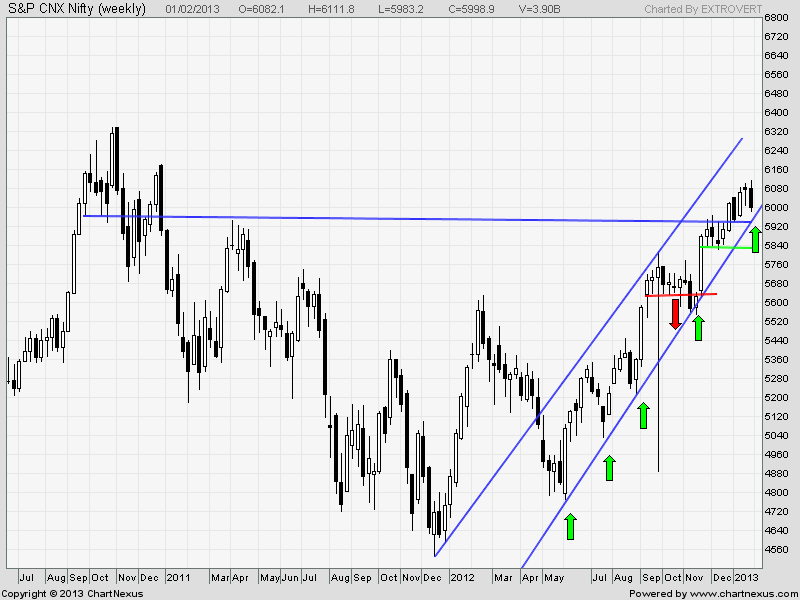Click the lowest green up arrow near May
Screen dimensions: 800x600
click(570, 527)
